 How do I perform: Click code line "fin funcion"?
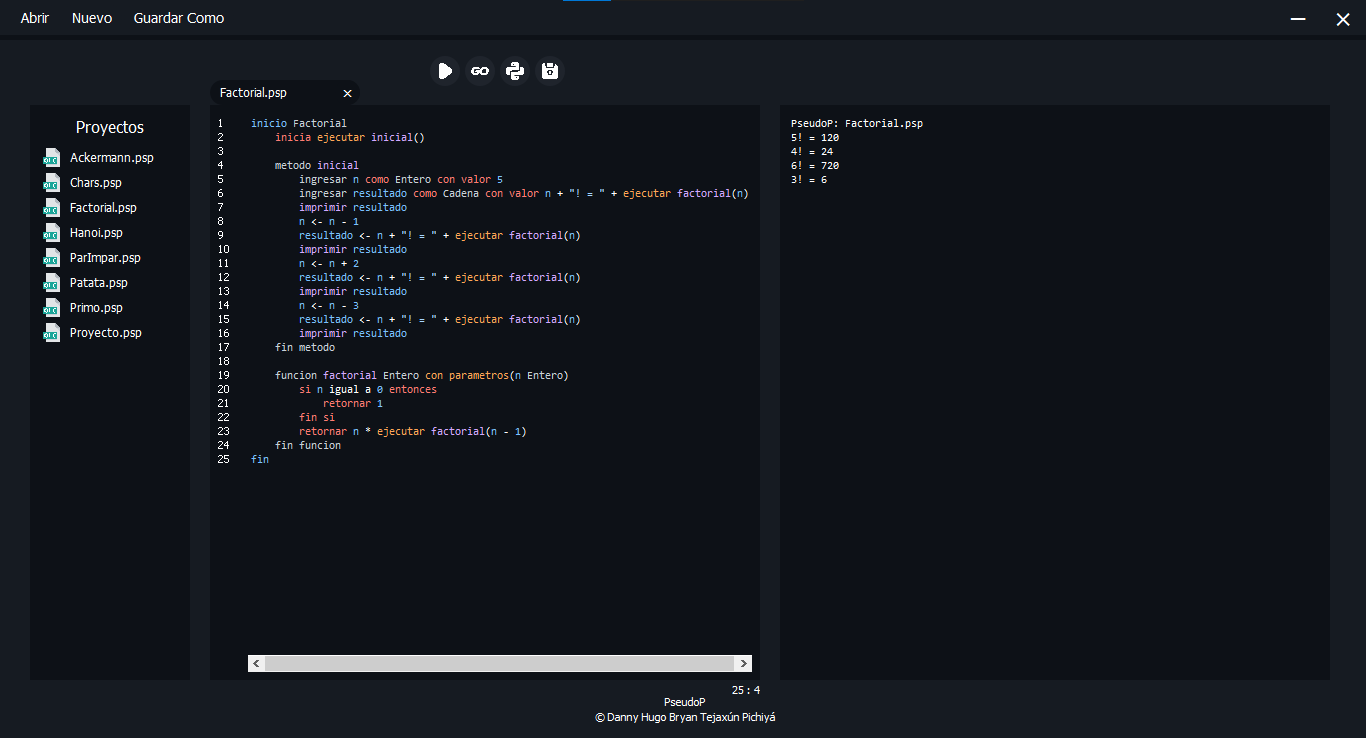tap(308, 445)
